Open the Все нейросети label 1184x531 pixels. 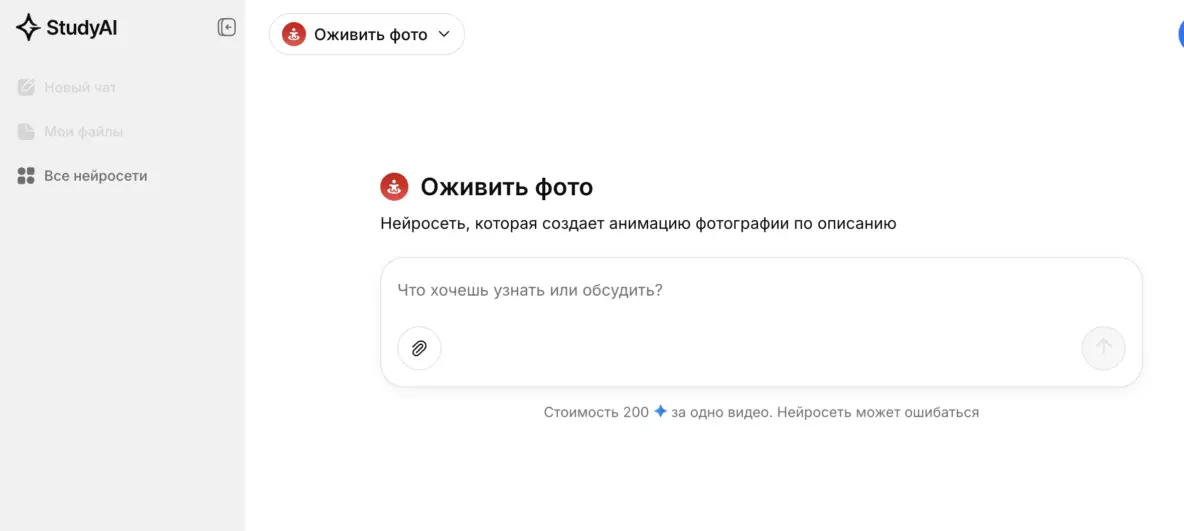coord(96,176)
